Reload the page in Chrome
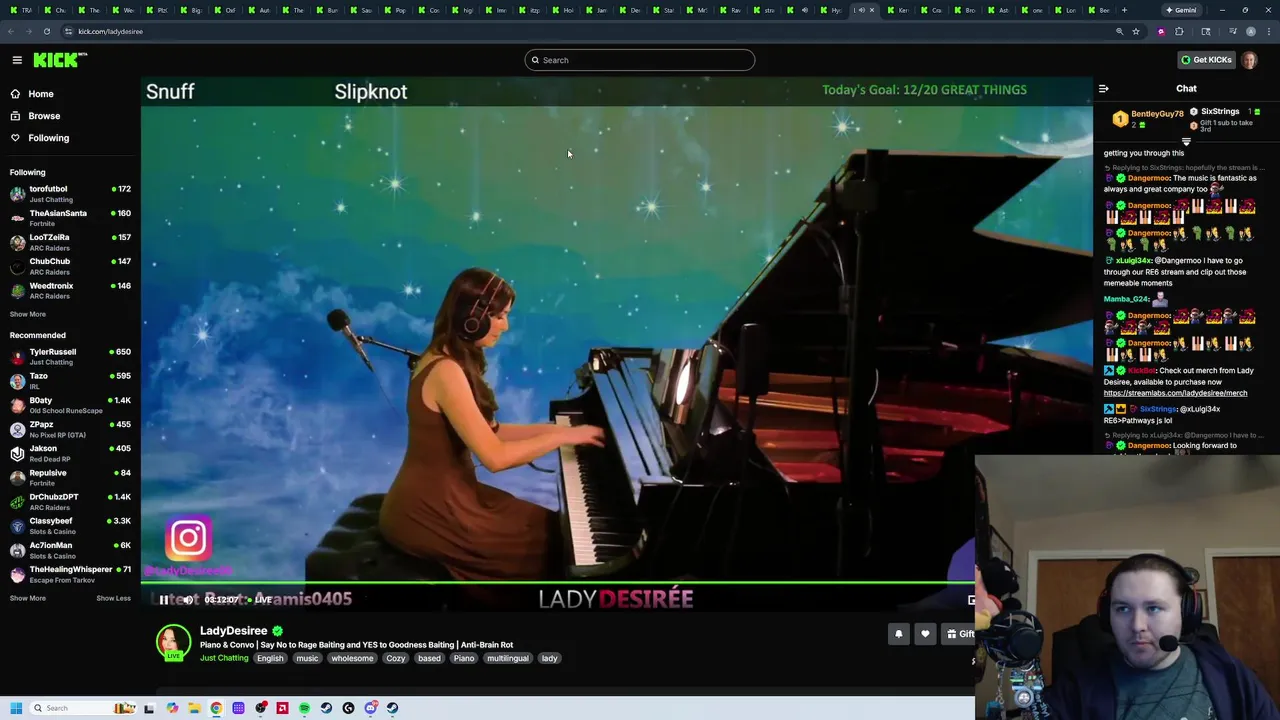The height and width of the screenshot is (720, 1280). pos(46,31)
